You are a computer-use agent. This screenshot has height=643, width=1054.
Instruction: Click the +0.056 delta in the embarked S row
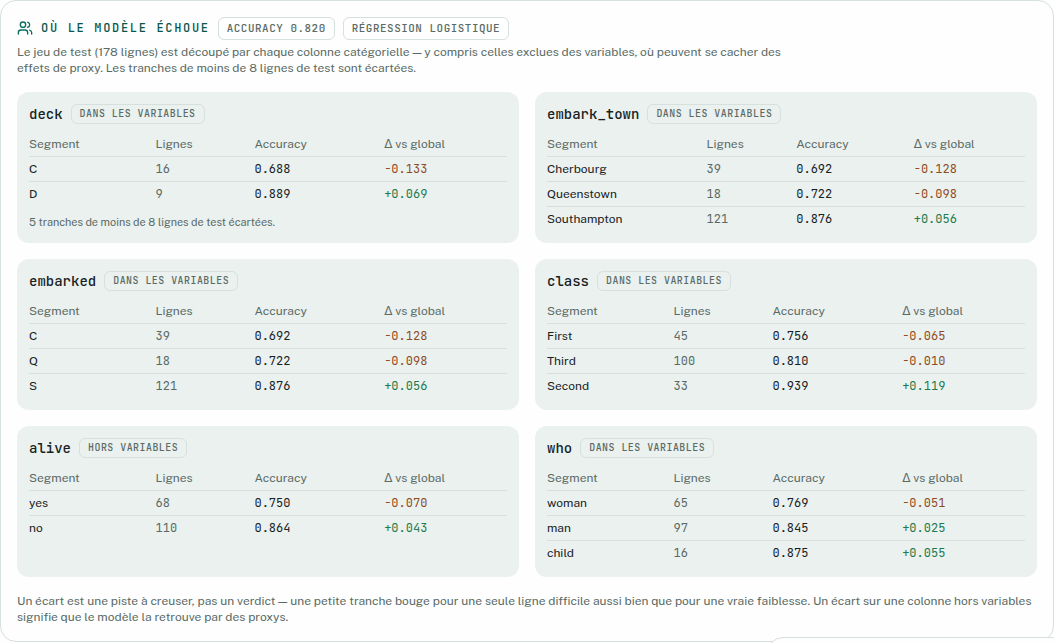(x=405, y=386)
